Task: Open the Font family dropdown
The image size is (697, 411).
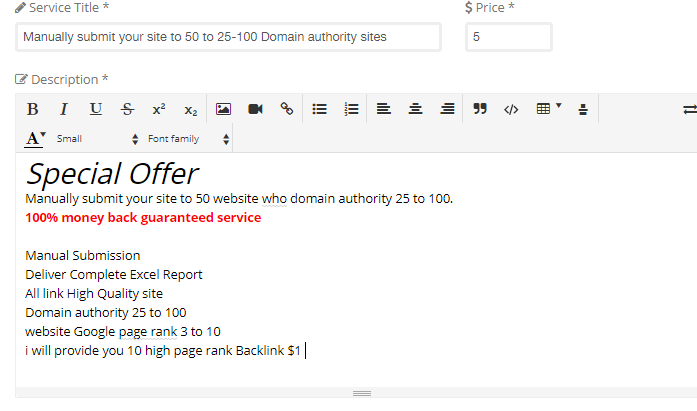Action: click(188, 139)
